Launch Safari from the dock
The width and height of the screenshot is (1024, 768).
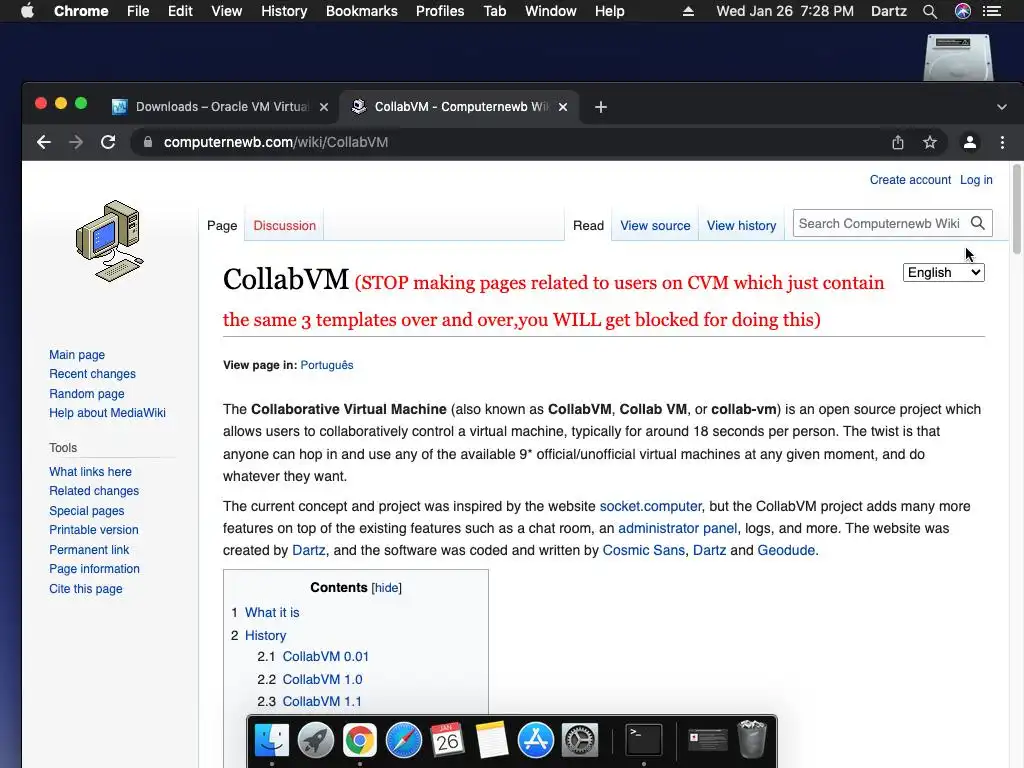click(404, 740)
